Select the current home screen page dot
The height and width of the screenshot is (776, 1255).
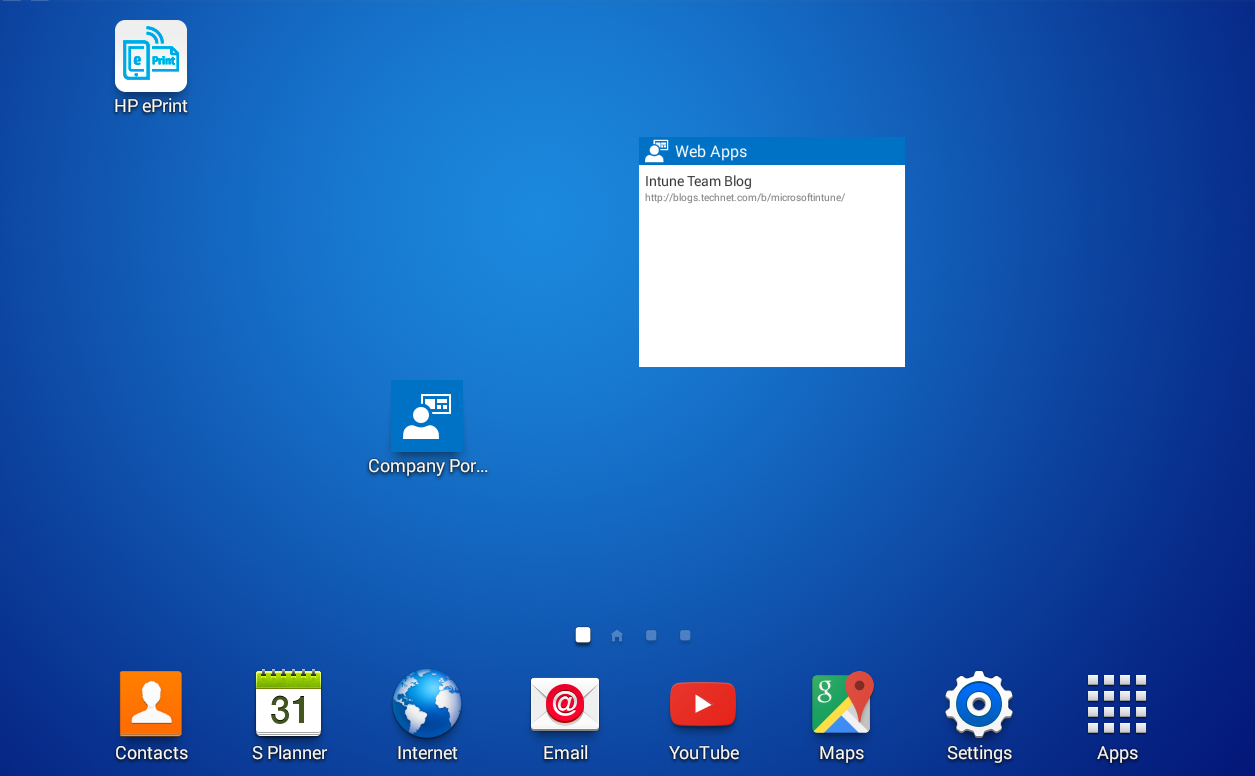582,634
